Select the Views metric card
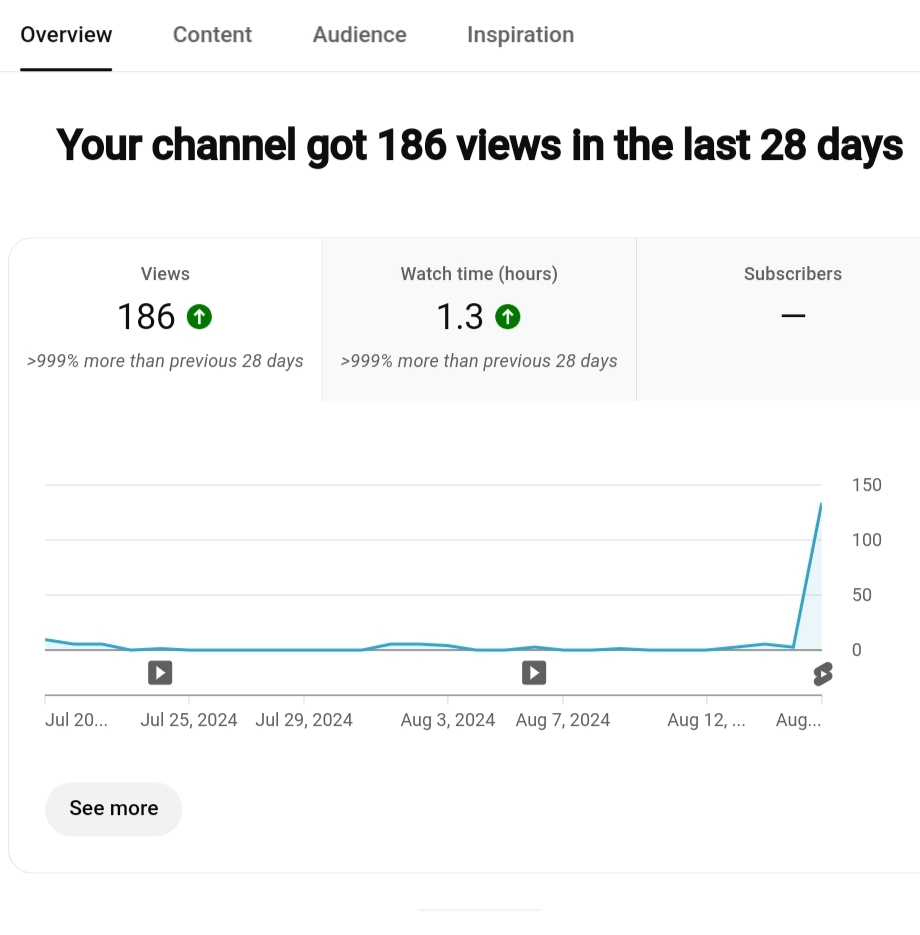 tap(165, 319)
